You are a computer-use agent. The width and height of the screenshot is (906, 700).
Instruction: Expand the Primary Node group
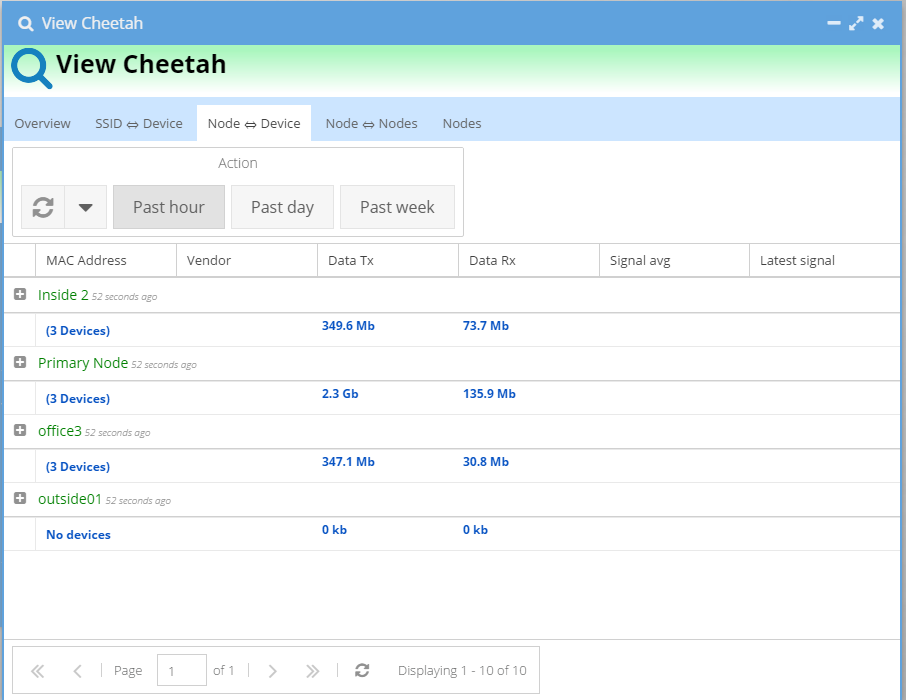20,362
